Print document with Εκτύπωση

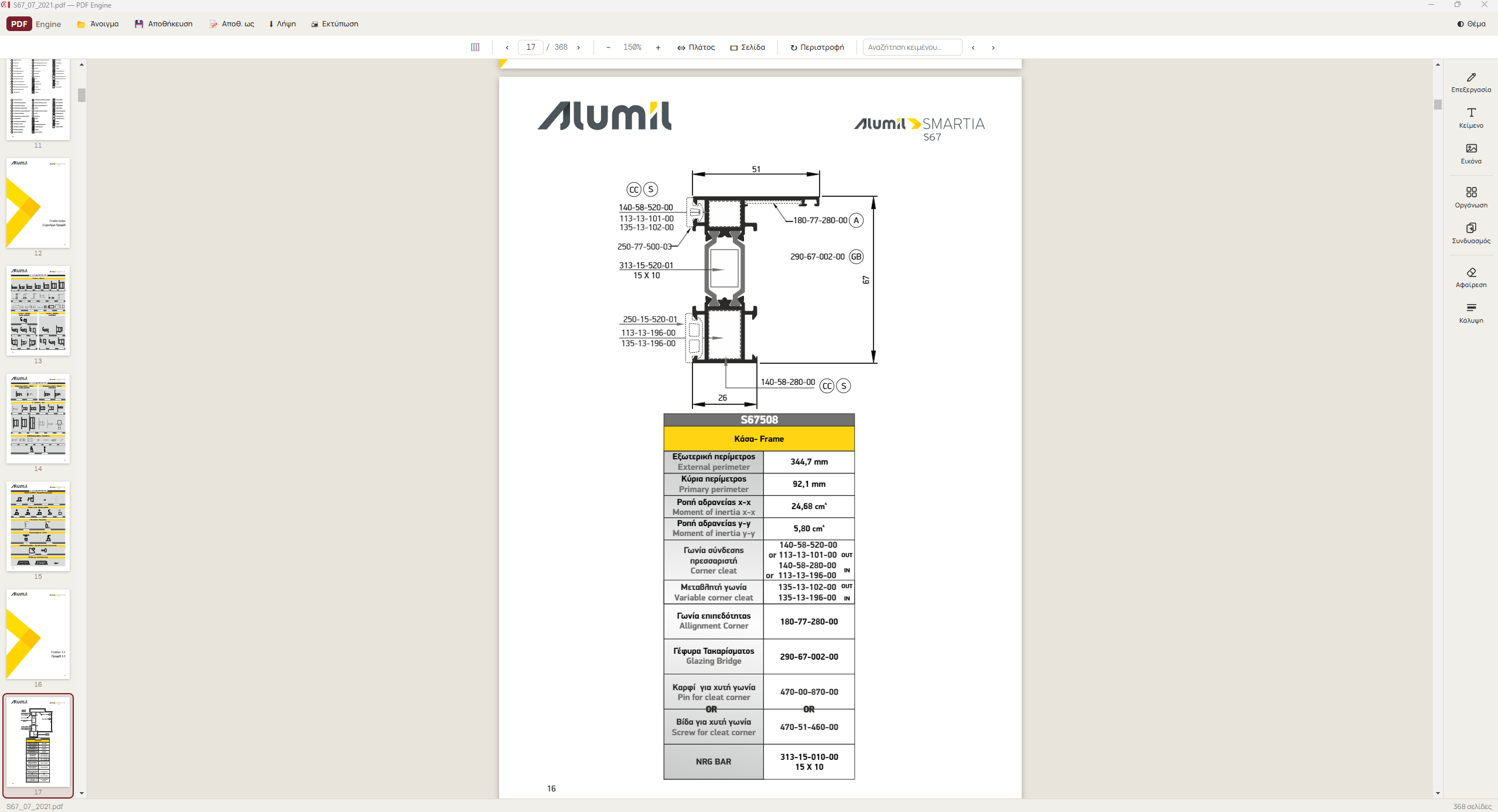click(x=335, y=24)
